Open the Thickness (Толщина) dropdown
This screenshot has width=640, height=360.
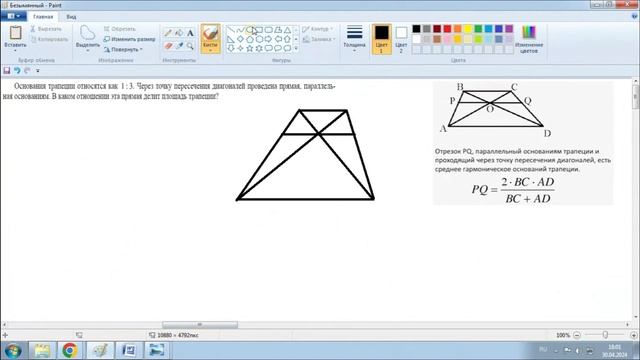(x=354, y=39)
